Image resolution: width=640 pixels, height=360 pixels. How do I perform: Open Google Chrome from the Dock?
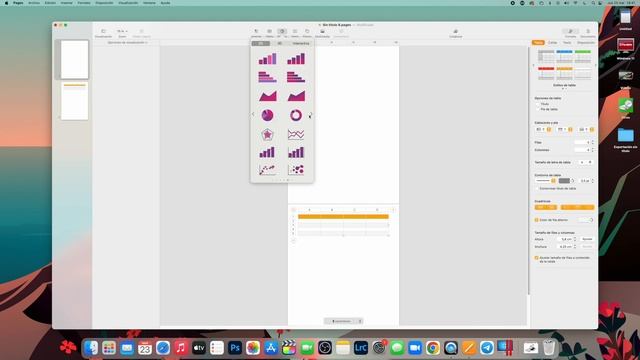(x=433, y=348)
